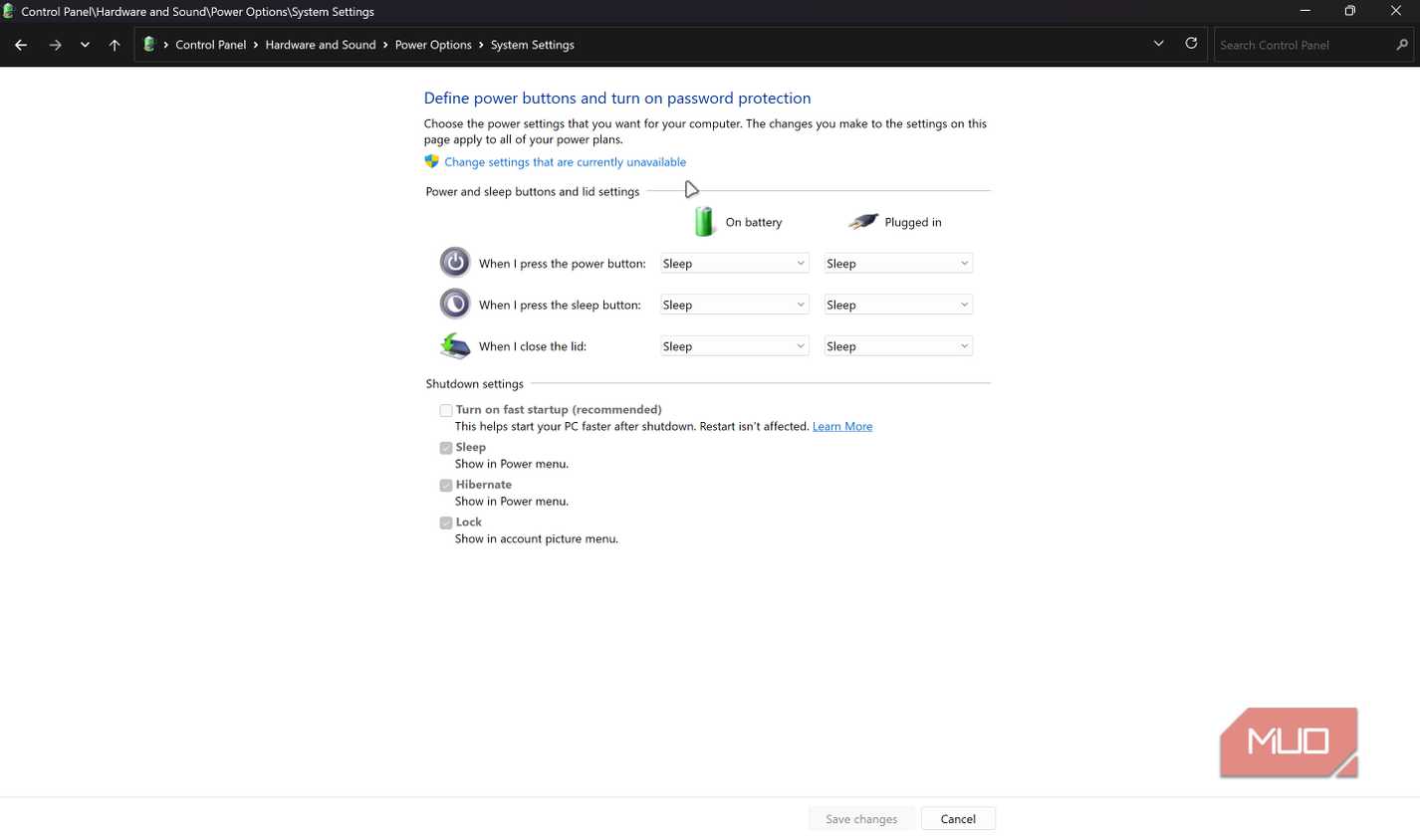
Task: Open close the lid On battery dropdown
Action: click(734, 346)
